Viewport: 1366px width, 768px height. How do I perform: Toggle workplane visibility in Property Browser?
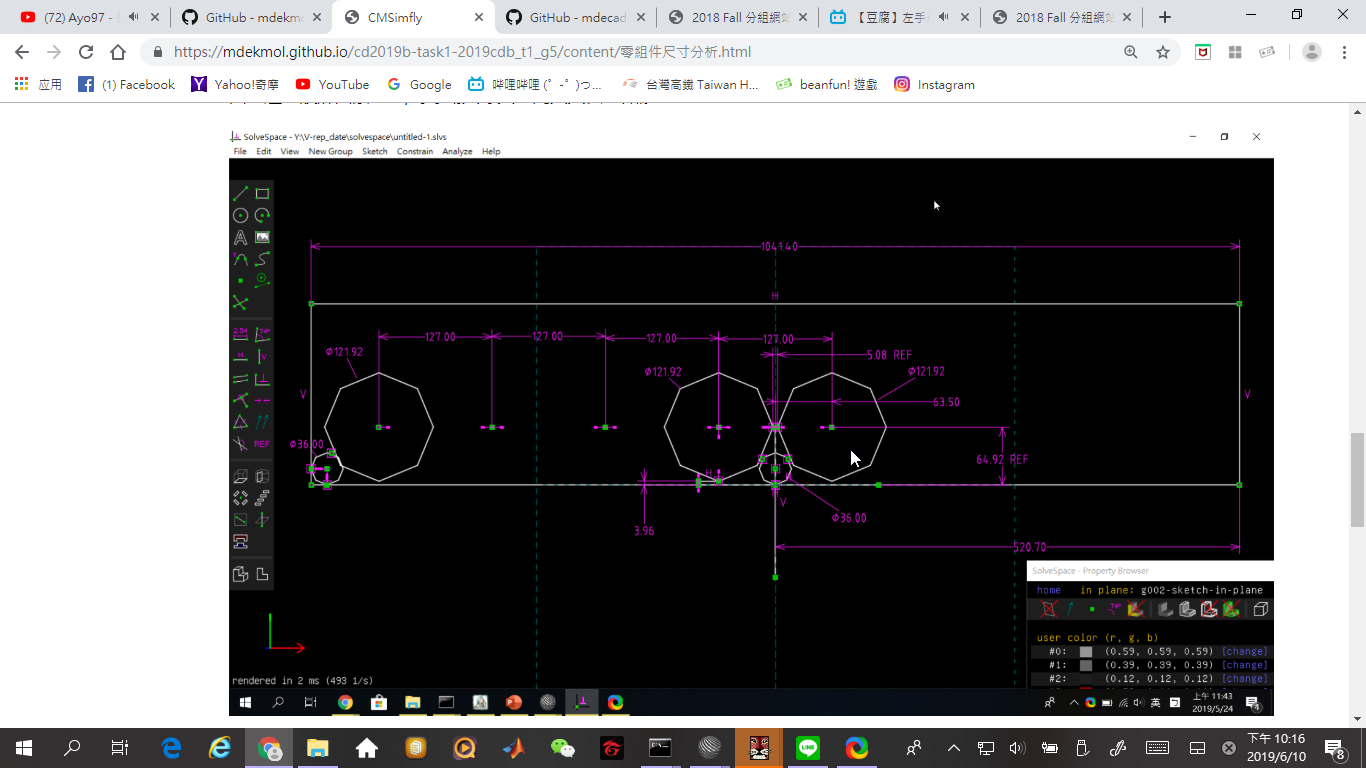click(x=1048, y=609)
